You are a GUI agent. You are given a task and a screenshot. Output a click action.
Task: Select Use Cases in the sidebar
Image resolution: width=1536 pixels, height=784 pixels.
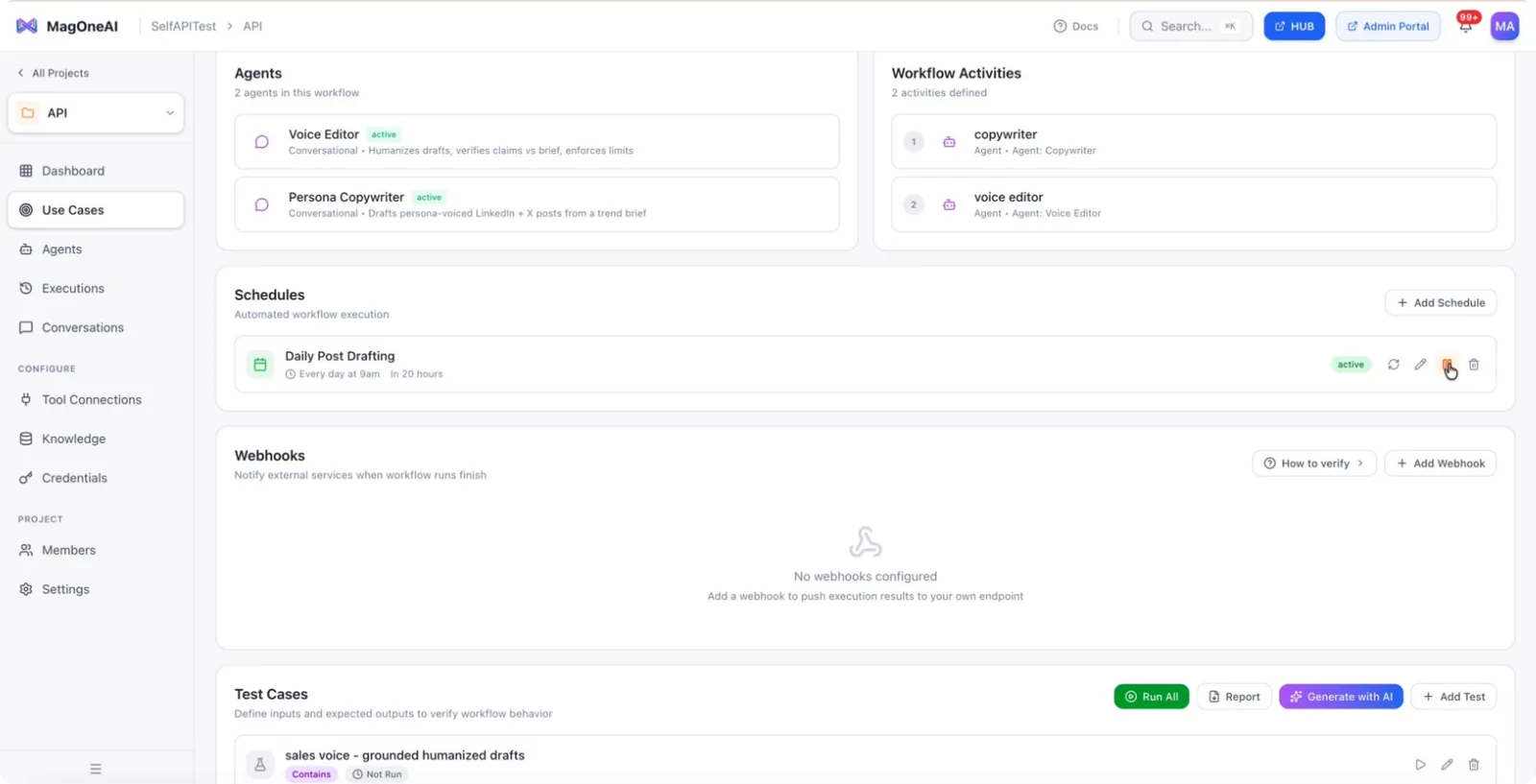(x=96, y=210)
